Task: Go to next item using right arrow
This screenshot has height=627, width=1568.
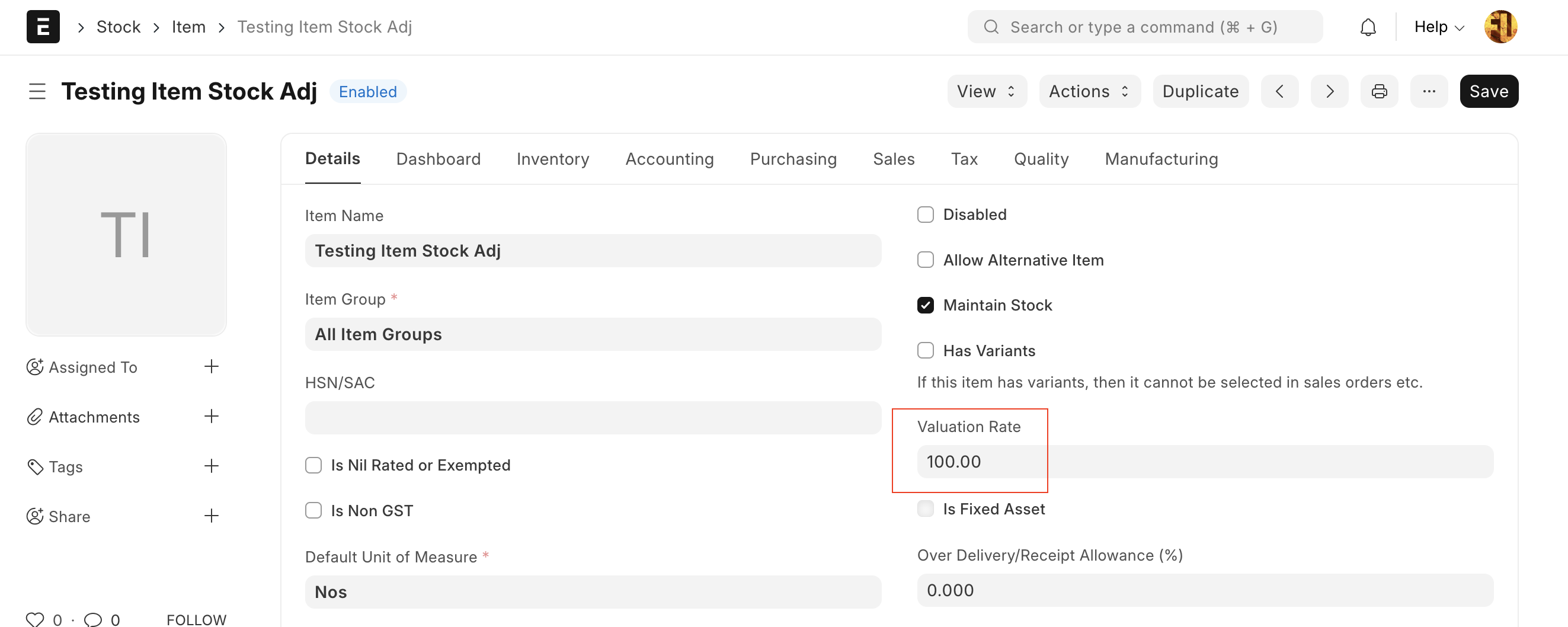Action: (x=1329, y=91)
